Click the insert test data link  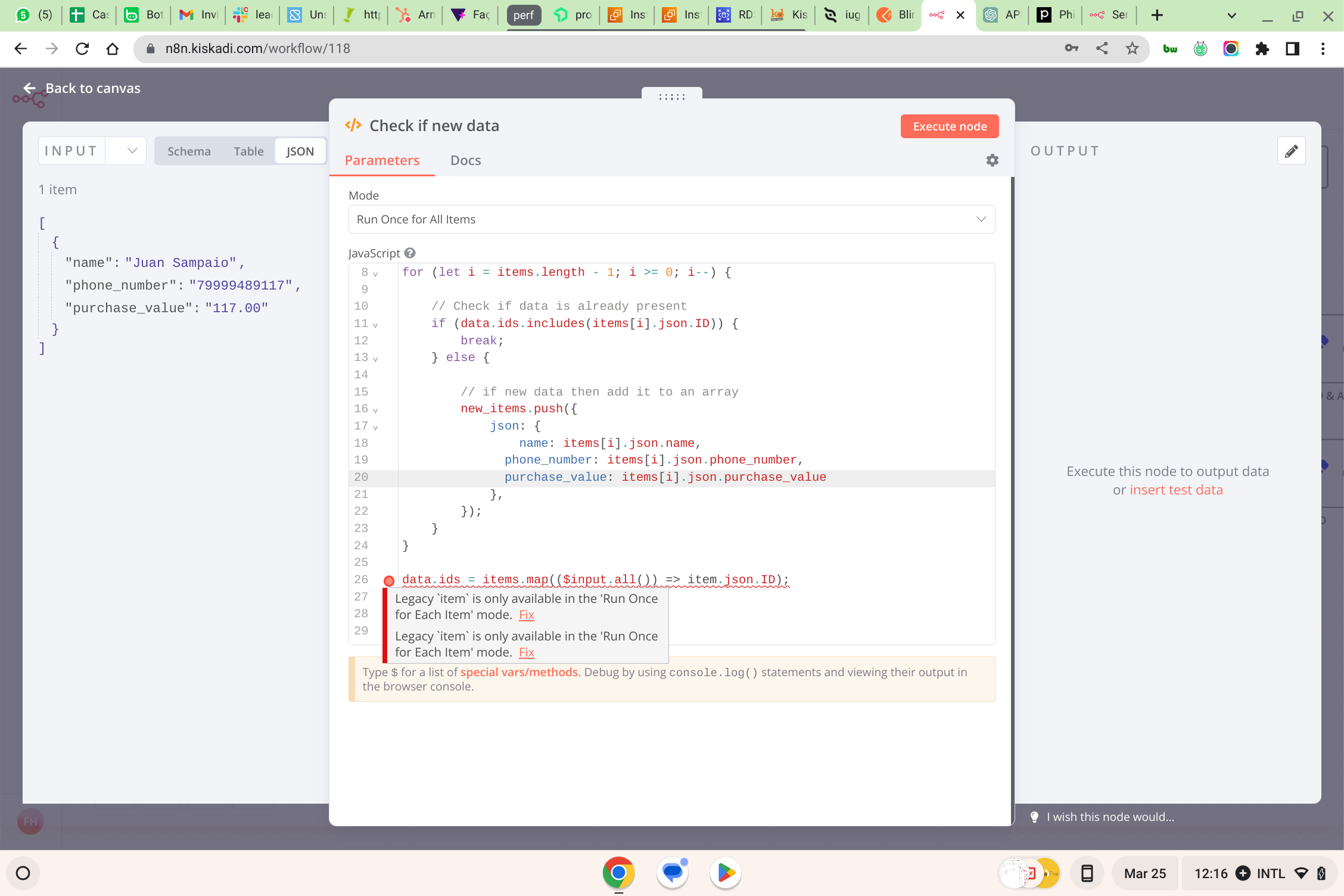(1175, 490)
